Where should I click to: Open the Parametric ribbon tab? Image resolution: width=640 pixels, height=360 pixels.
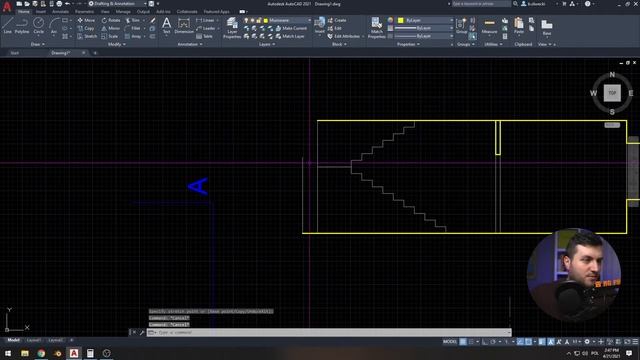[84, 12]
